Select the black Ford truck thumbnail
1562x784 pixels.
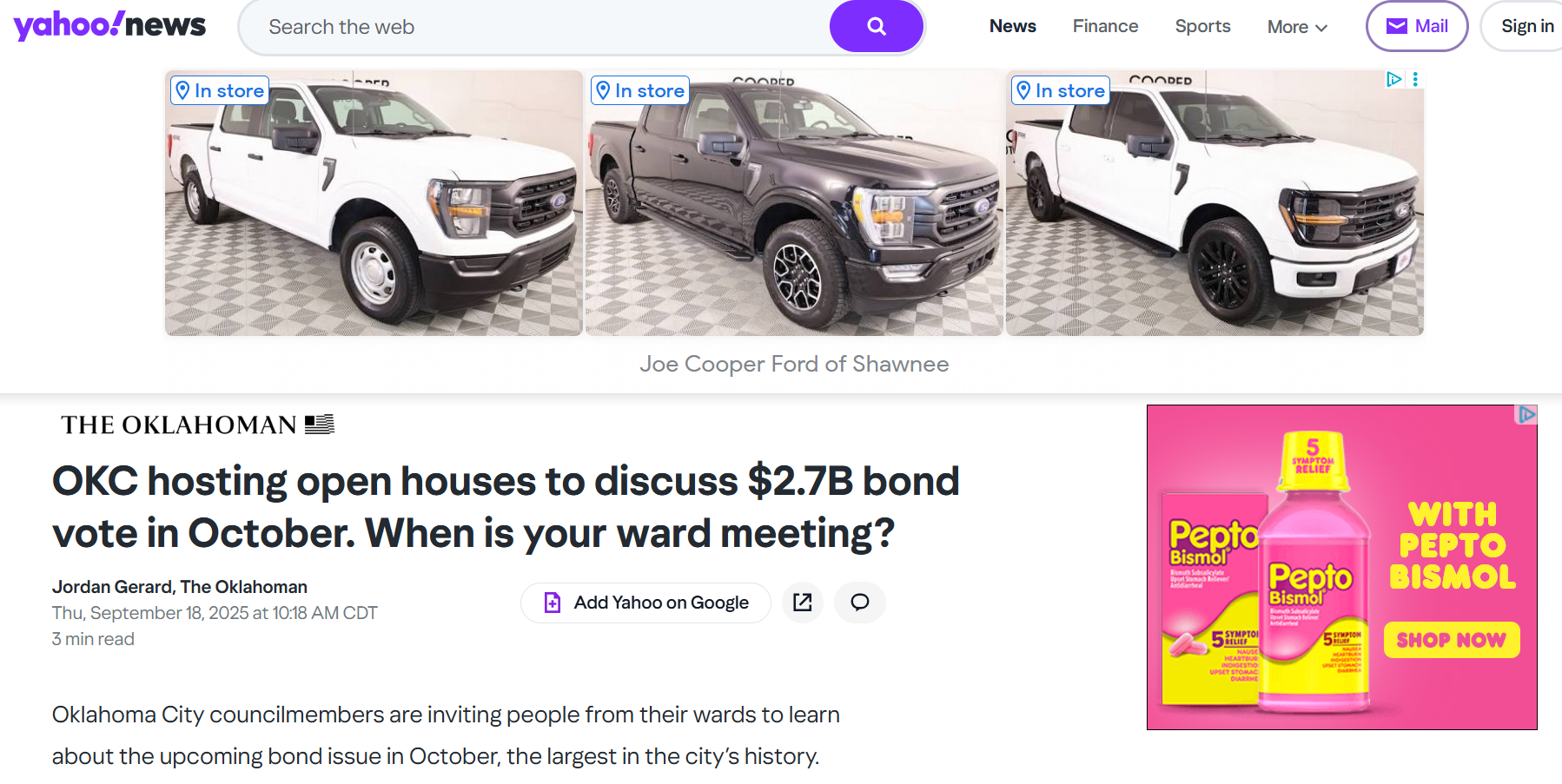tap(794, 204)
